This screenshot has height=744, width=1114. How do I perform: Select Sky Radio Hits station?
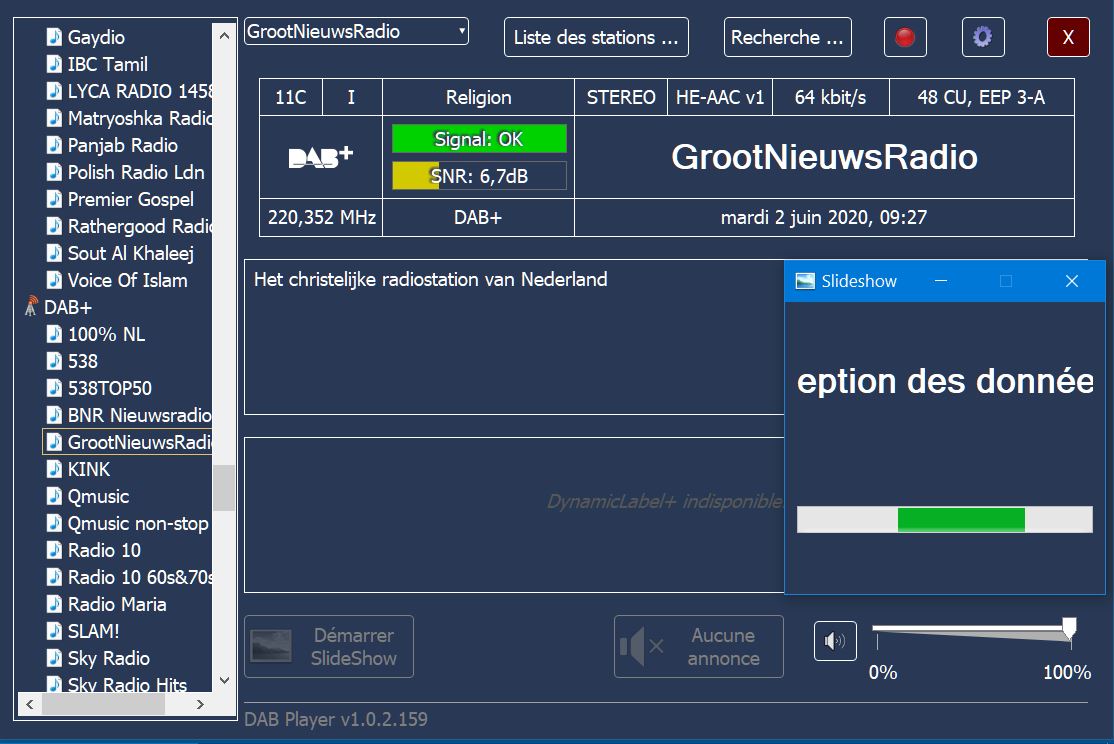point(127,684)
